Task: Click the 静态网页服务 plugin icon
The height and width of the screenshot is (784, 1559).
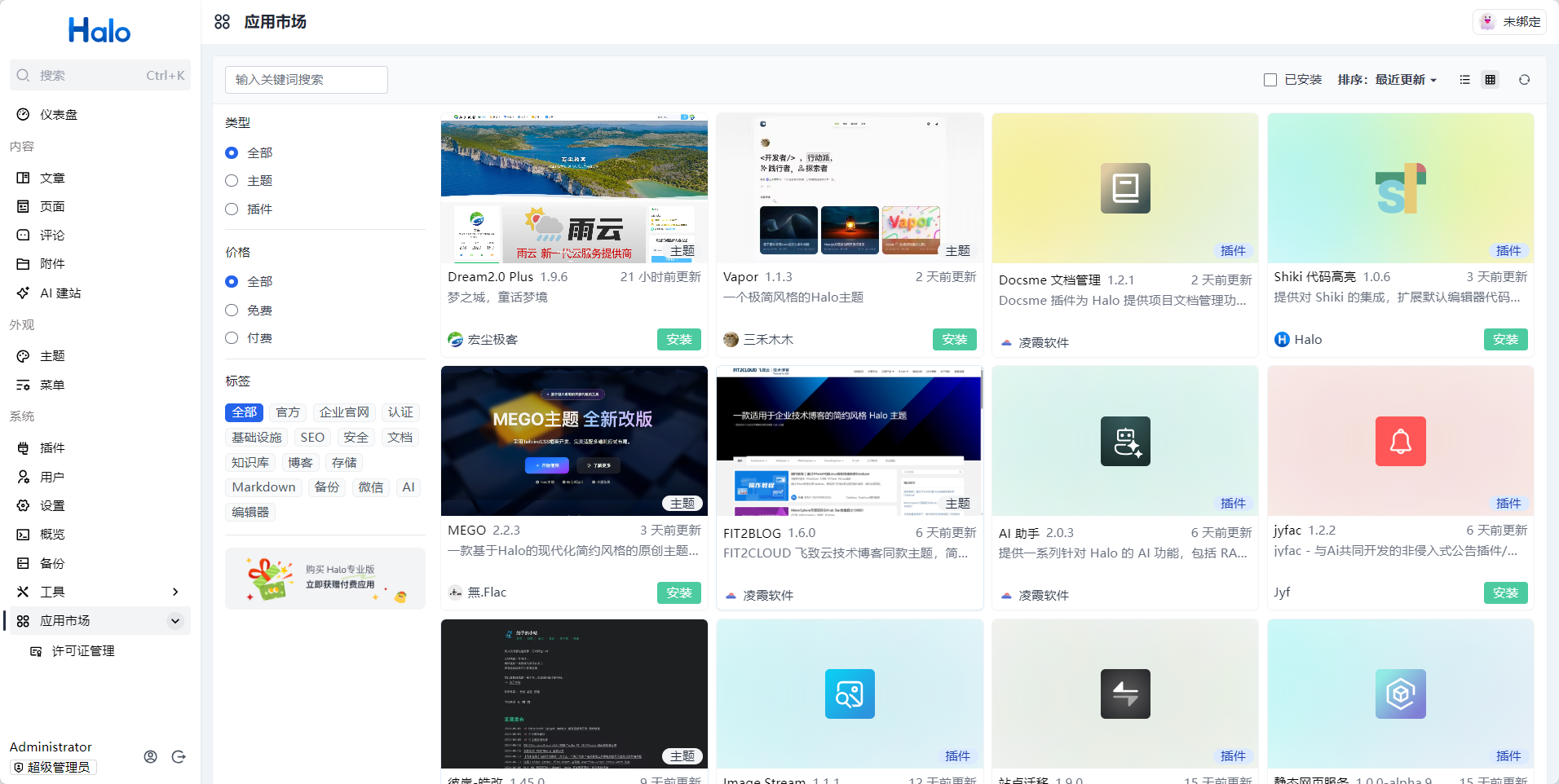Action: pos(1401,694)
